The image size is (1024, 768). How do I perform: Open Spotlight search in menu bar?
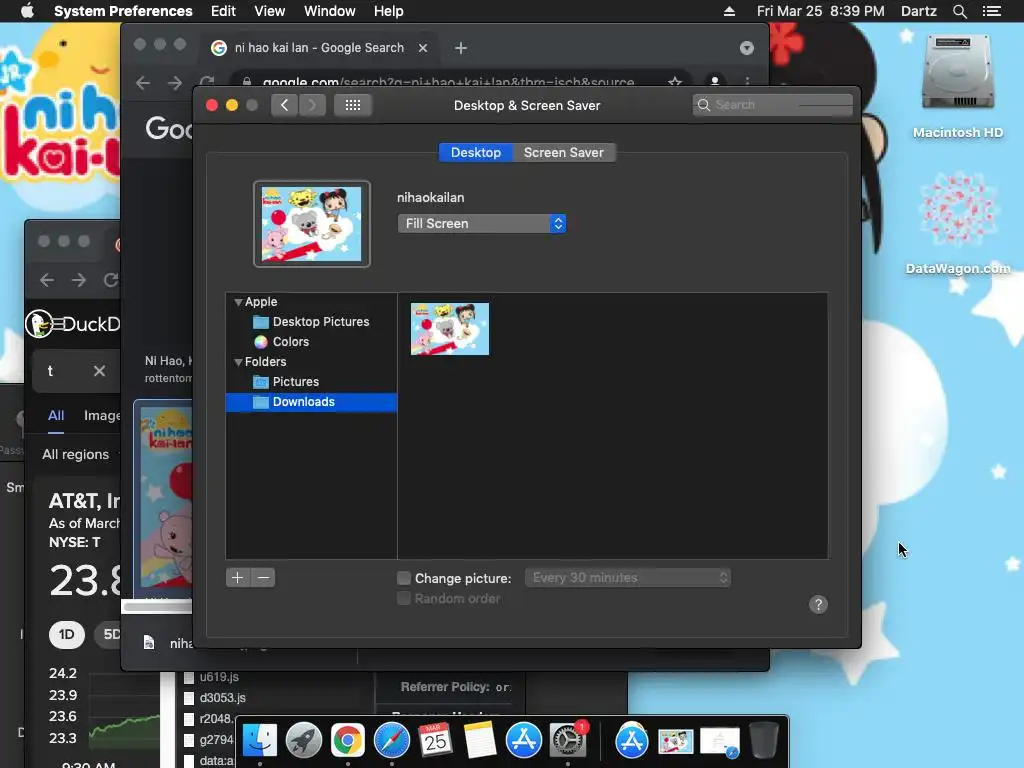click(959, 11)
